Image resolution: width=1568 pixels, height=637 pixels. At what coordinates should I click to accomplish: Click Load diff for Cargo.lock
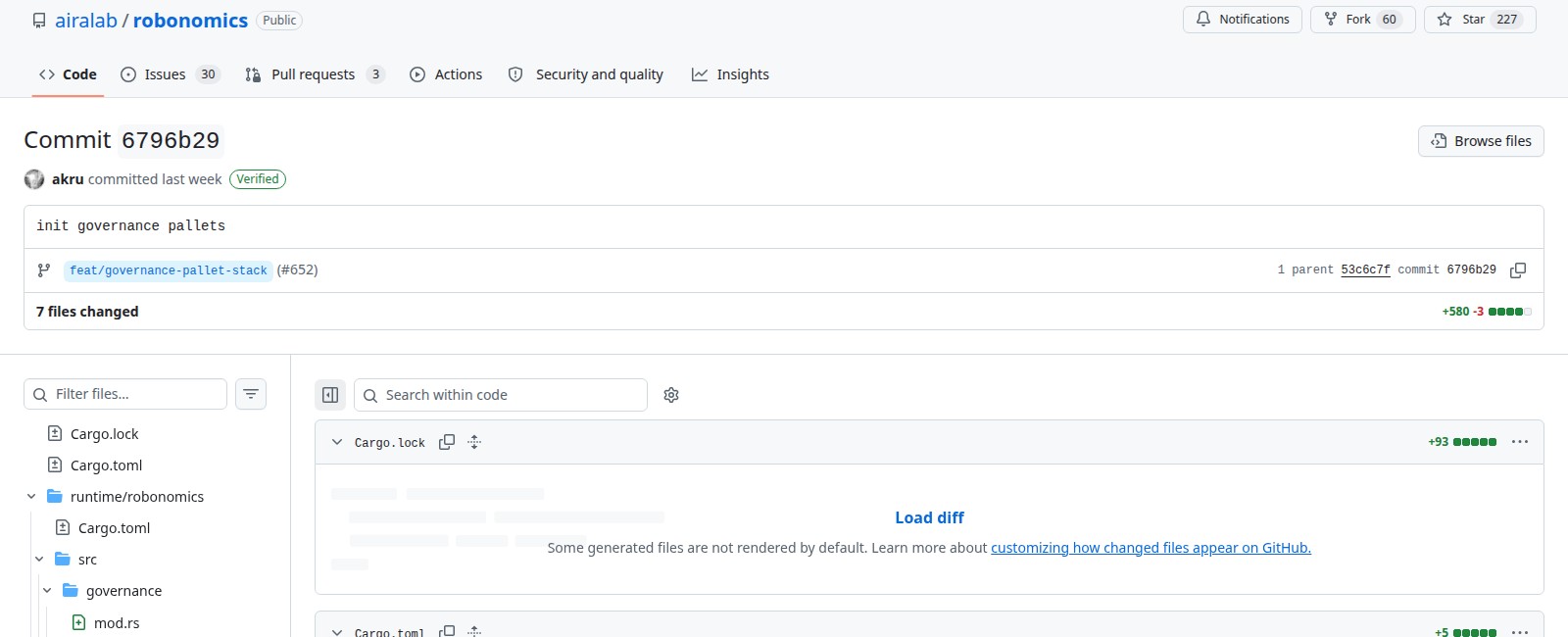click(x=929, y=517)
